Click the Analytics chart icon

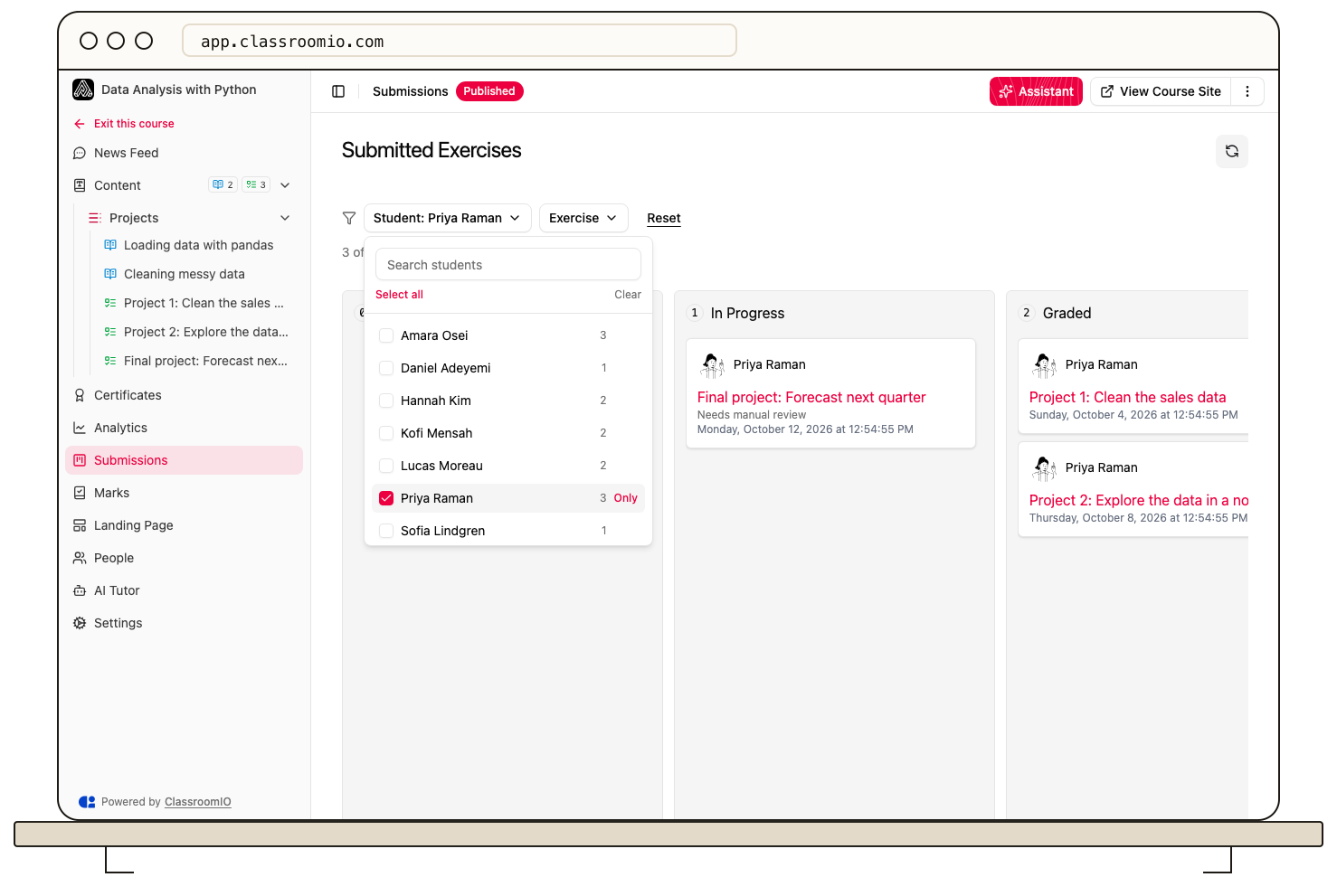pyautogui.click(x=80, y=428)
